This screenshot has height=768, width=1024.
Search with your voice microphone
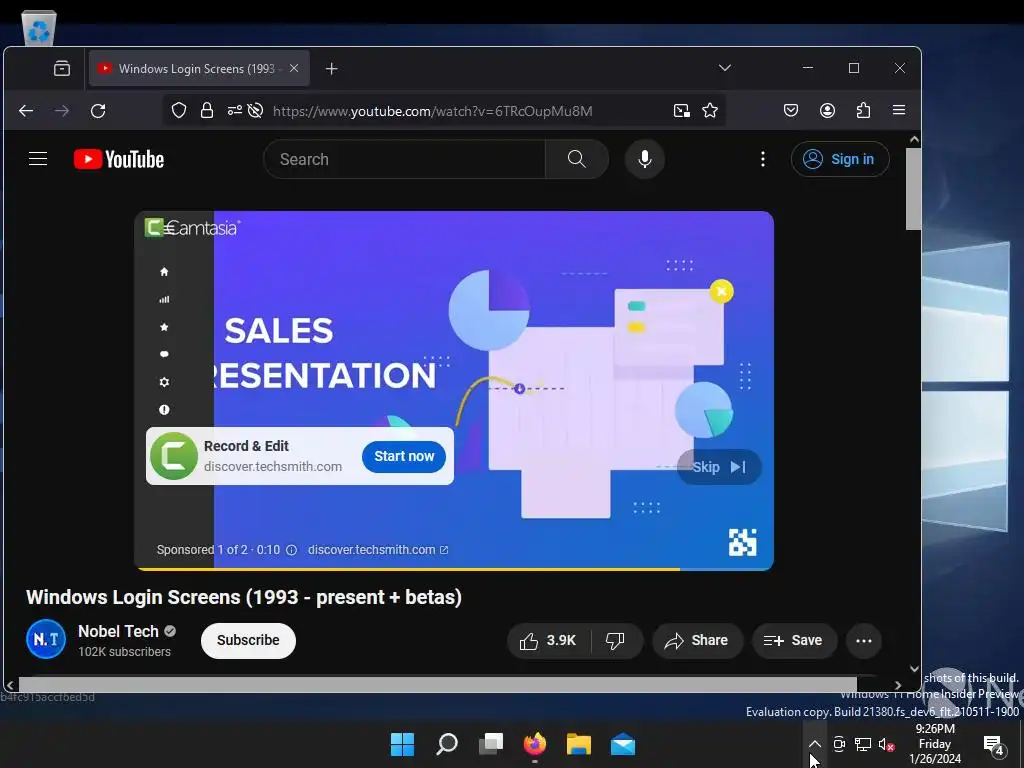pos(645,159)
